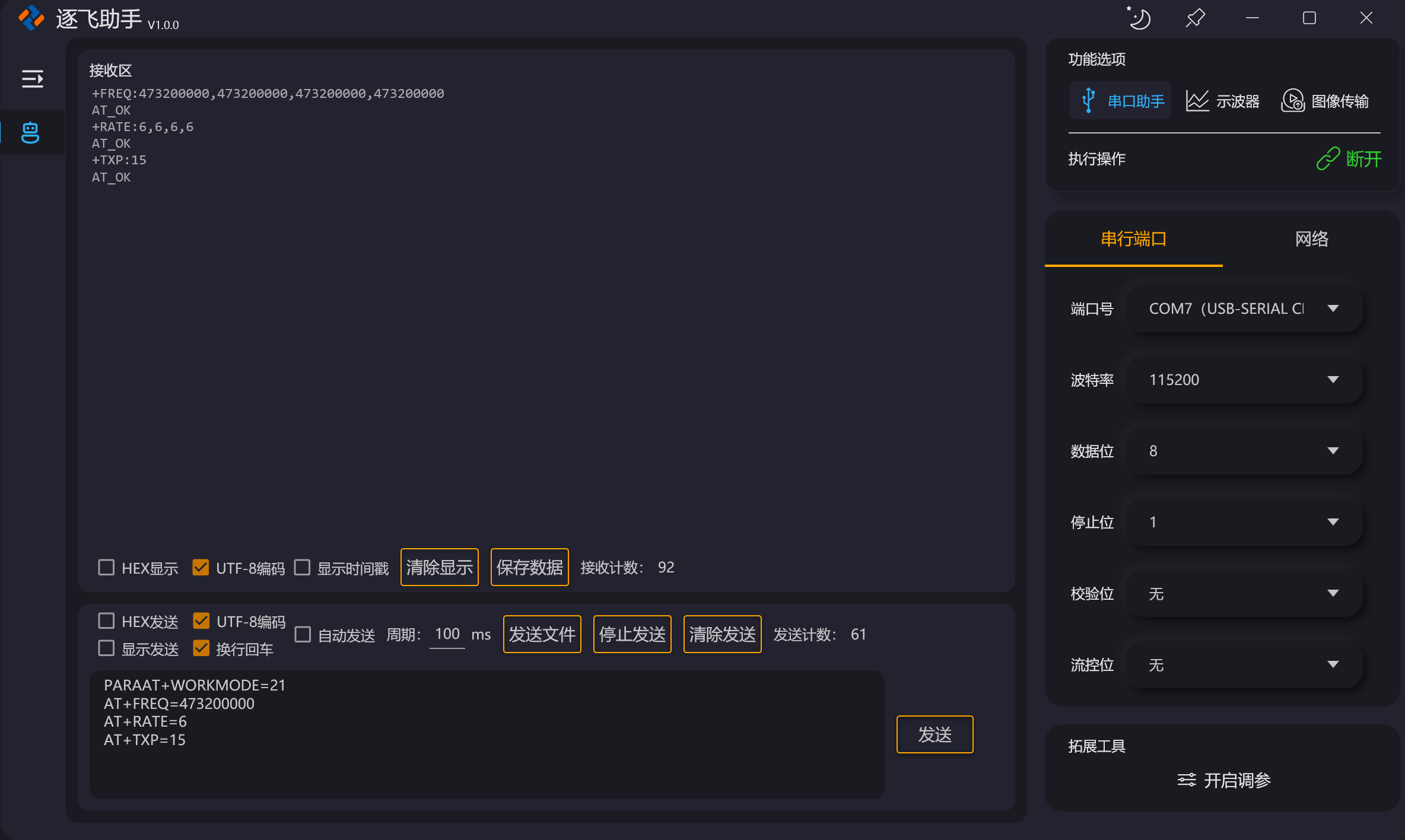
Task: Enable 自动发送 auto send checkbox
Action: [x=303, y=635]
